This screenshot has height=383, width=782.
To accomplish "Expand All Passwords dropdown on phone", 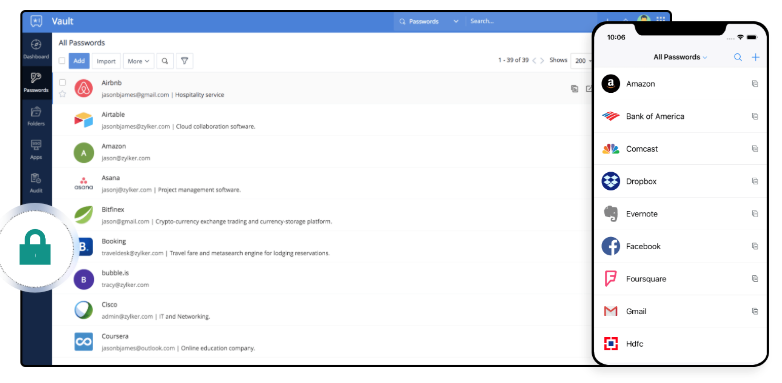I will coord(680,57).
